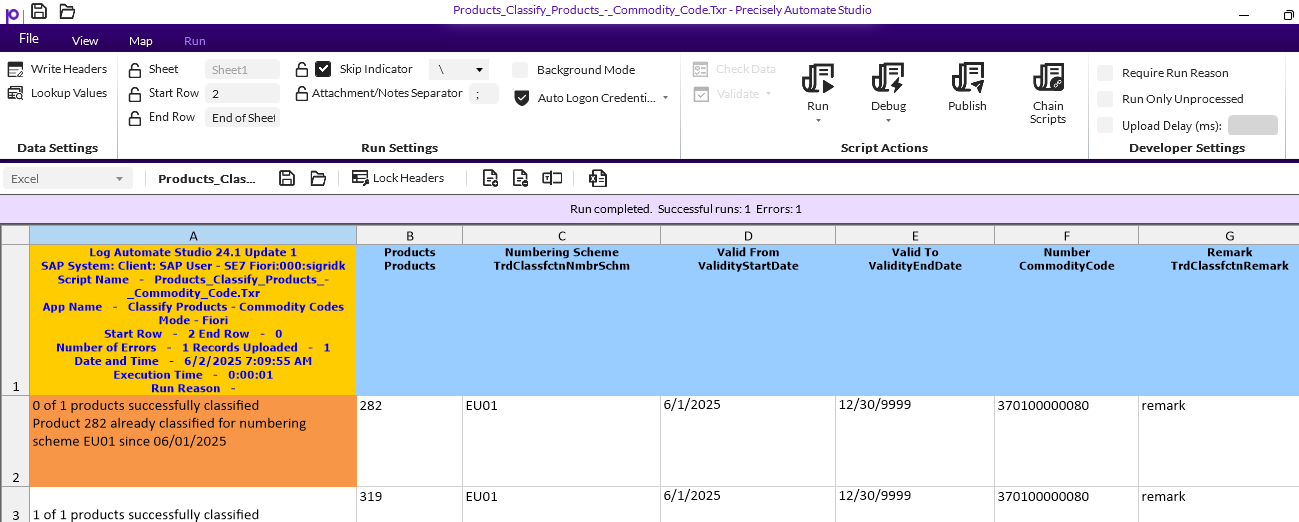This screenshot has width=1299, height=522.
Task: Click Lookup Values
Action: [58, 93]
